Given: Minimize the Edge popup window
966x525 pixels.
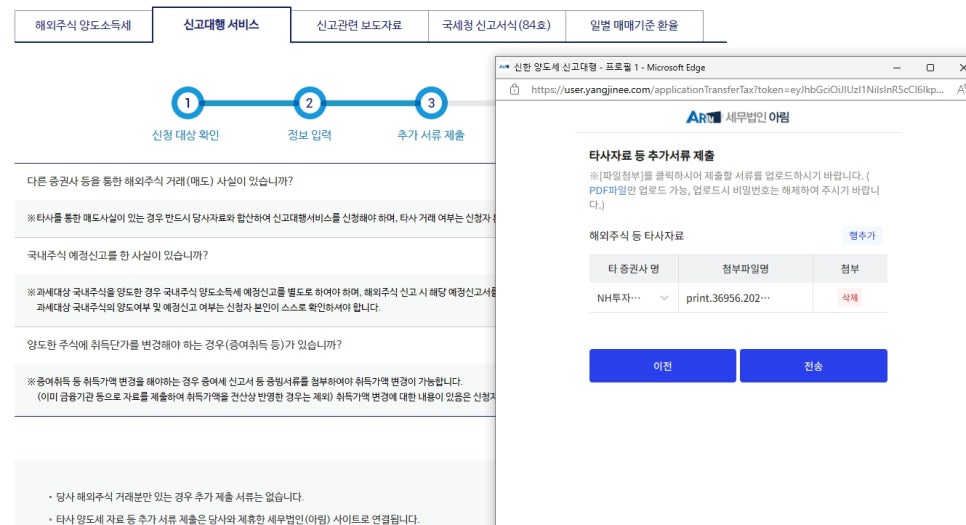Looking at the screenshot, I should (898, 67).
